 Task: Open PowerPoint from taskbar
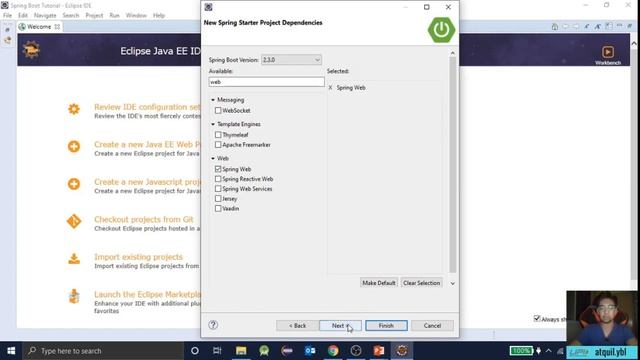(x=379, y=351)
